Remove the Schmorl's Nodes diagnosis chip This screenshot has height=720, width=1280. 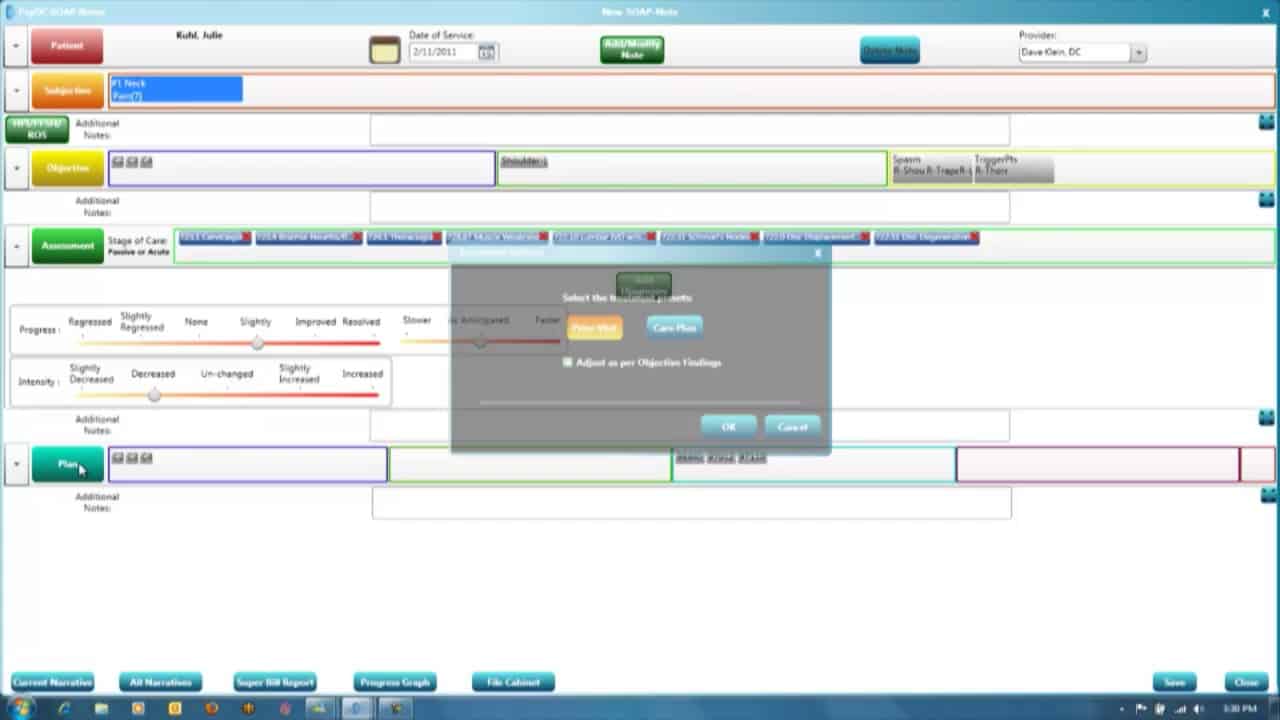click(754, 237)
